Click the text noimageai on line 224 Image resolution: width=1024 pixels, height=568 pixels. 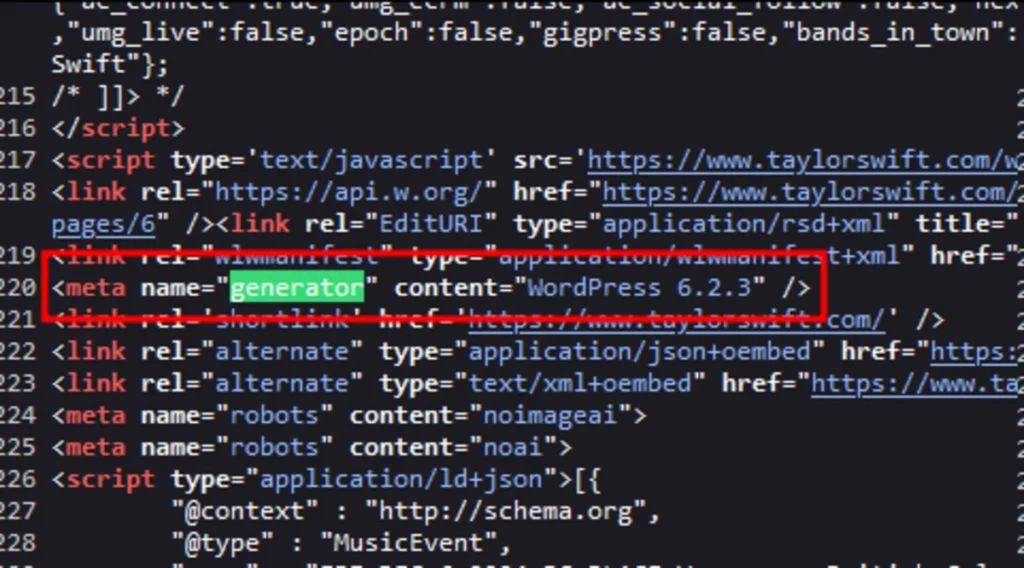tap(550, 416)
